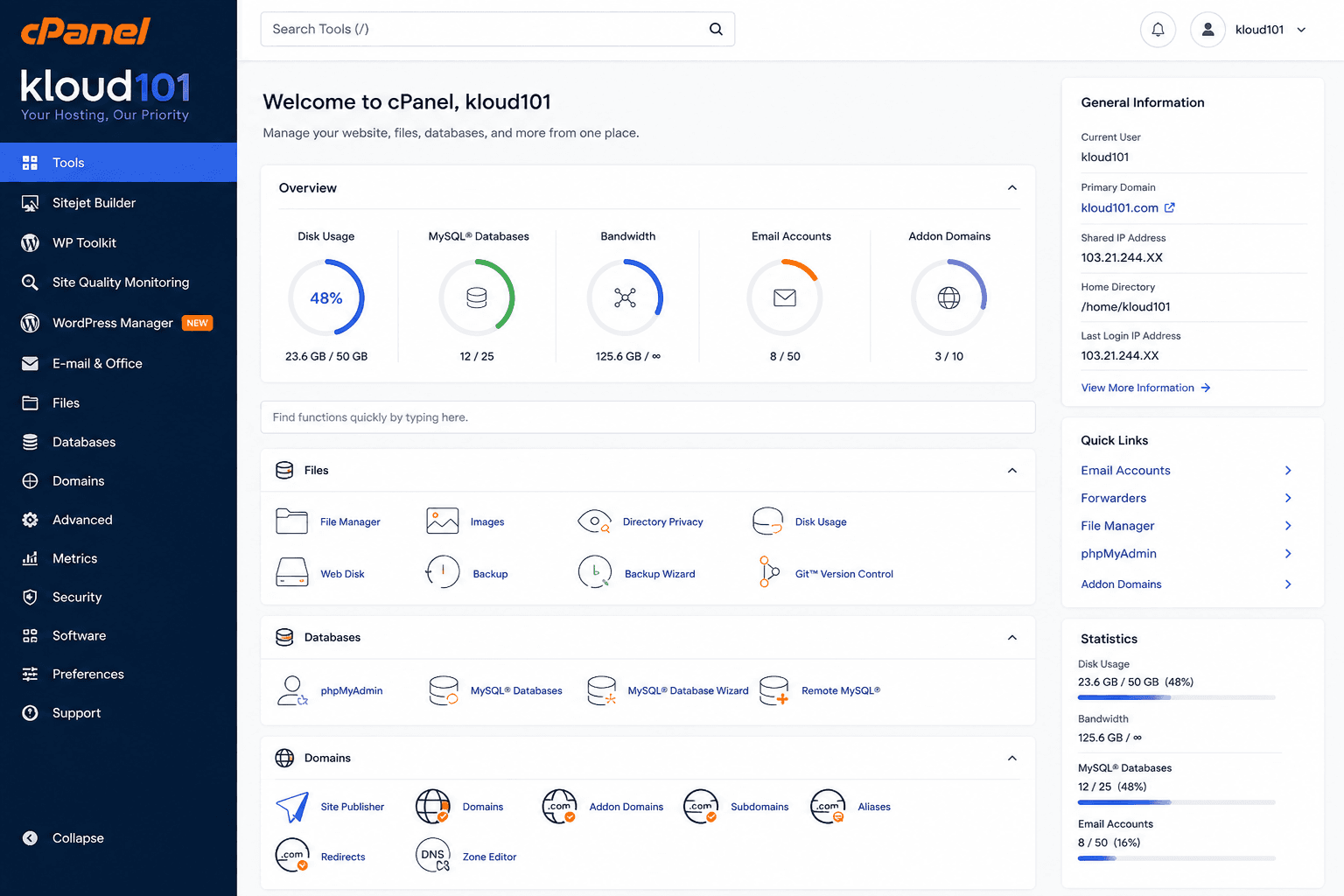Image resolution: width=1344 pixels, height=896 pixels.
Task: Collapse the Files section chevron
Action: (1012, 471)
